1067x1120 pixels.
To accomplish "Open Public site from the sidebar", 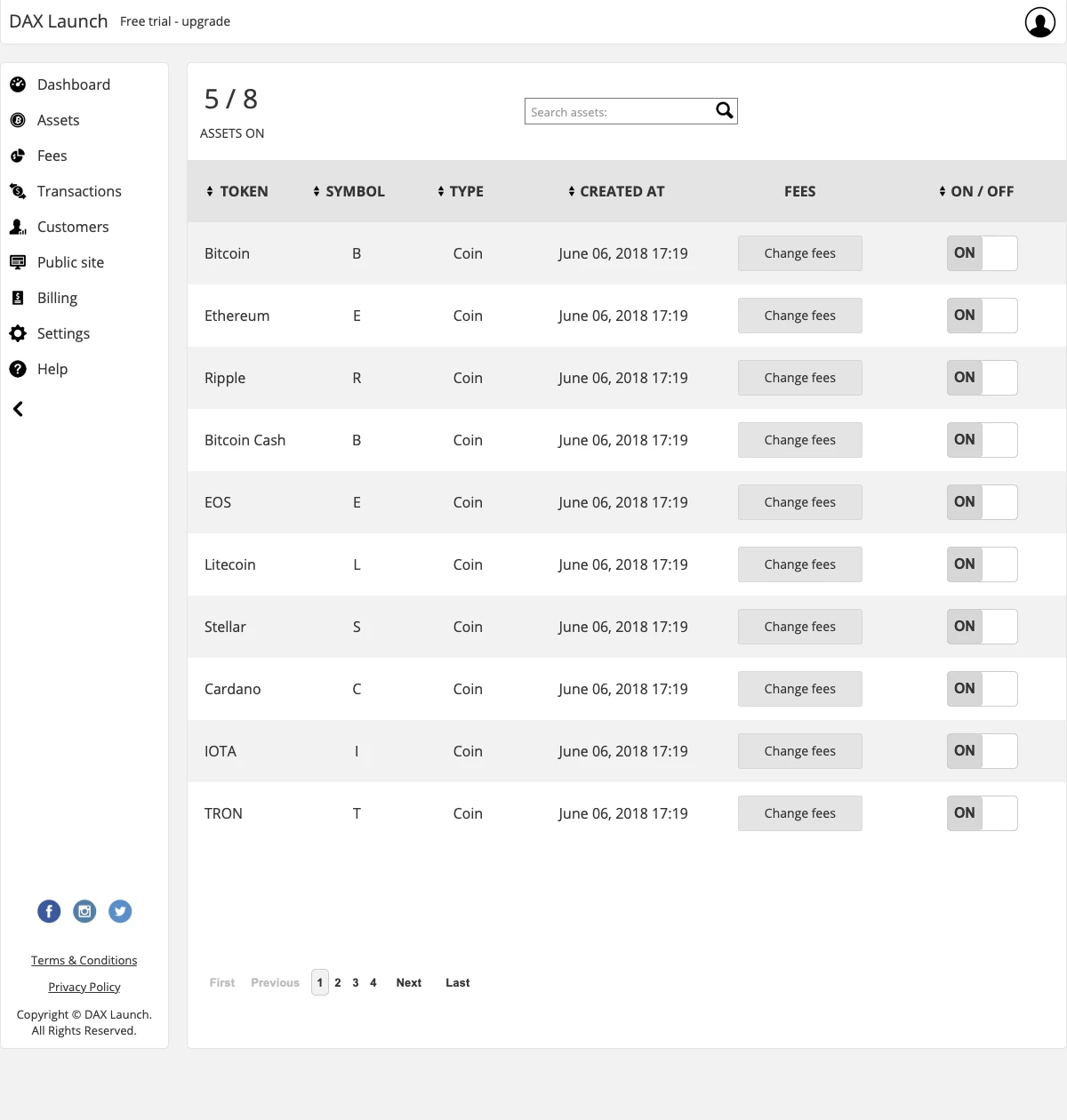I will pyautogui.click(x=71, y=262).
